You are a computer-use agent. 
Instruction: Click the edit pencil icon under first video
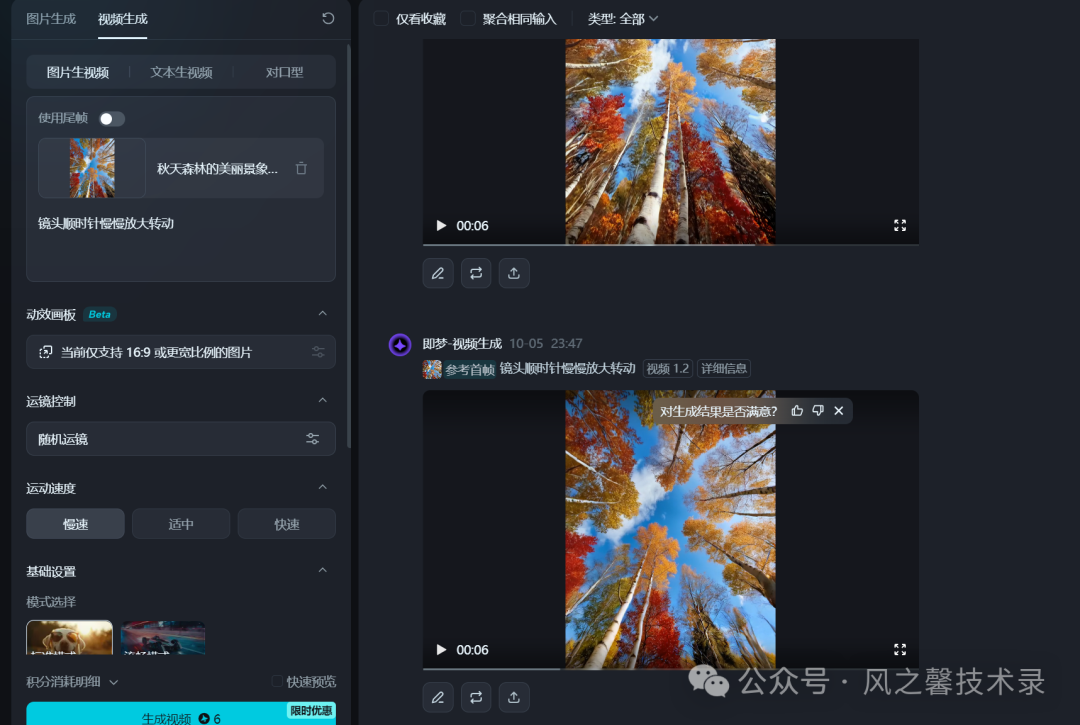click(438, 273)
